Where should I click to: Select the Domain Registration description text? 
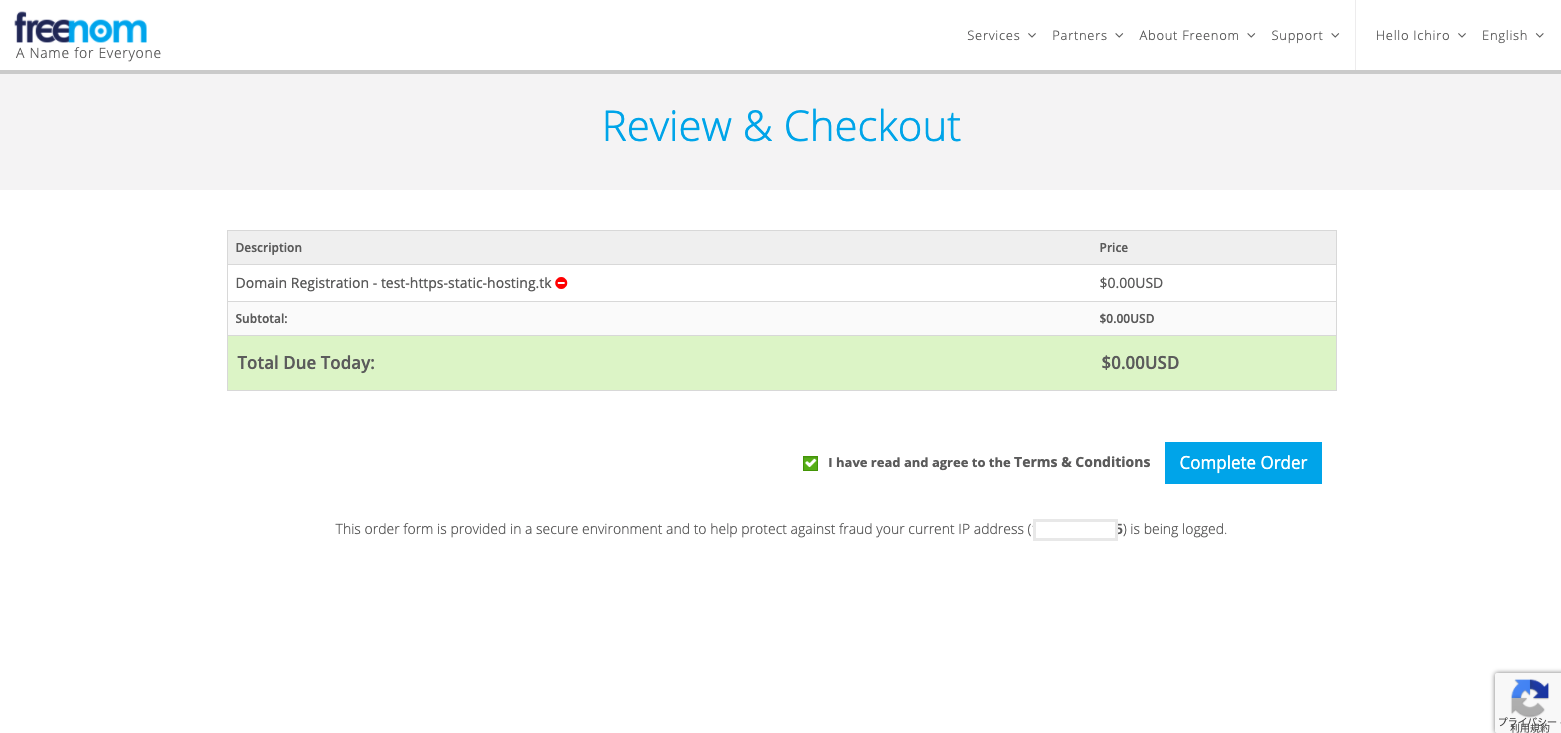point(393,283)
